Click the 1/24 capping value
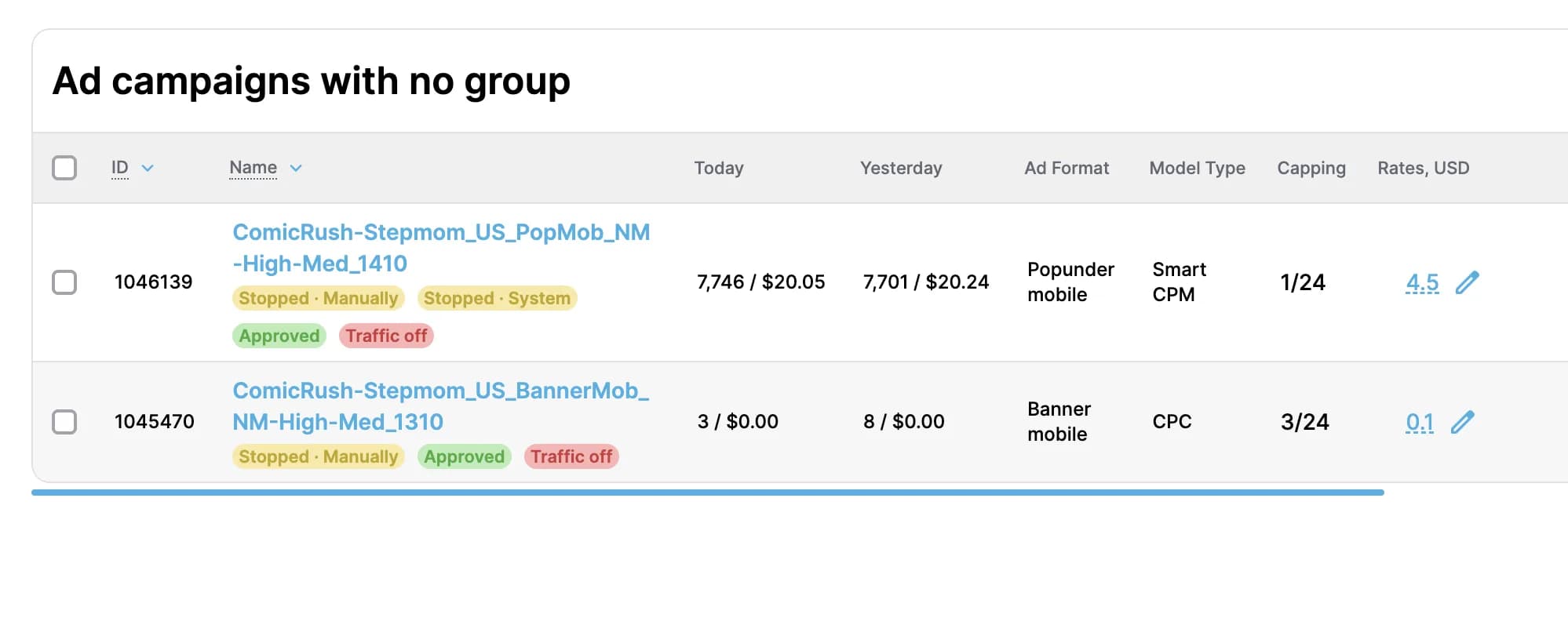1568x618 pixels. tap(1303, 282)
